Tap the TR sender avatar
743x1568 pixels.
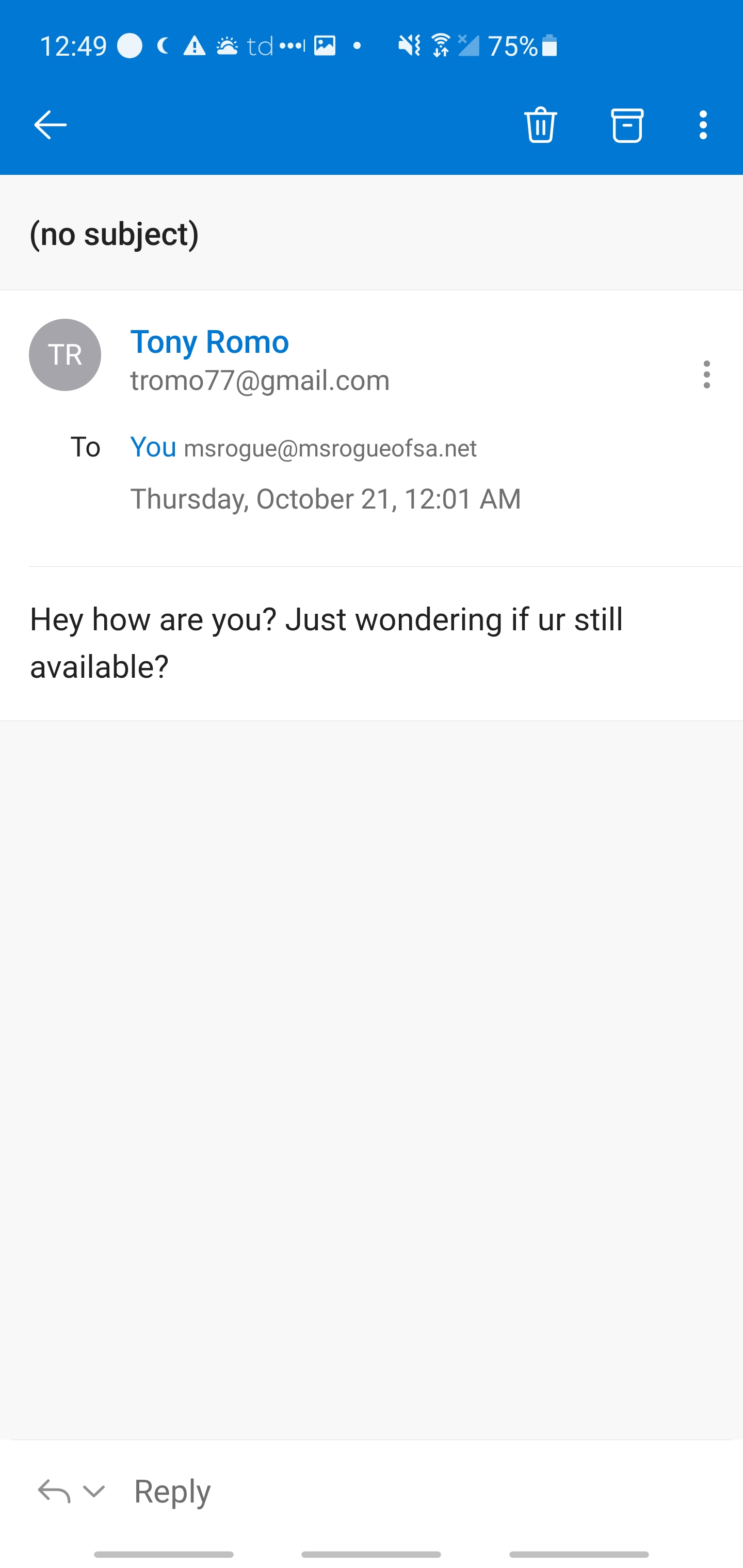pos(65,355)
